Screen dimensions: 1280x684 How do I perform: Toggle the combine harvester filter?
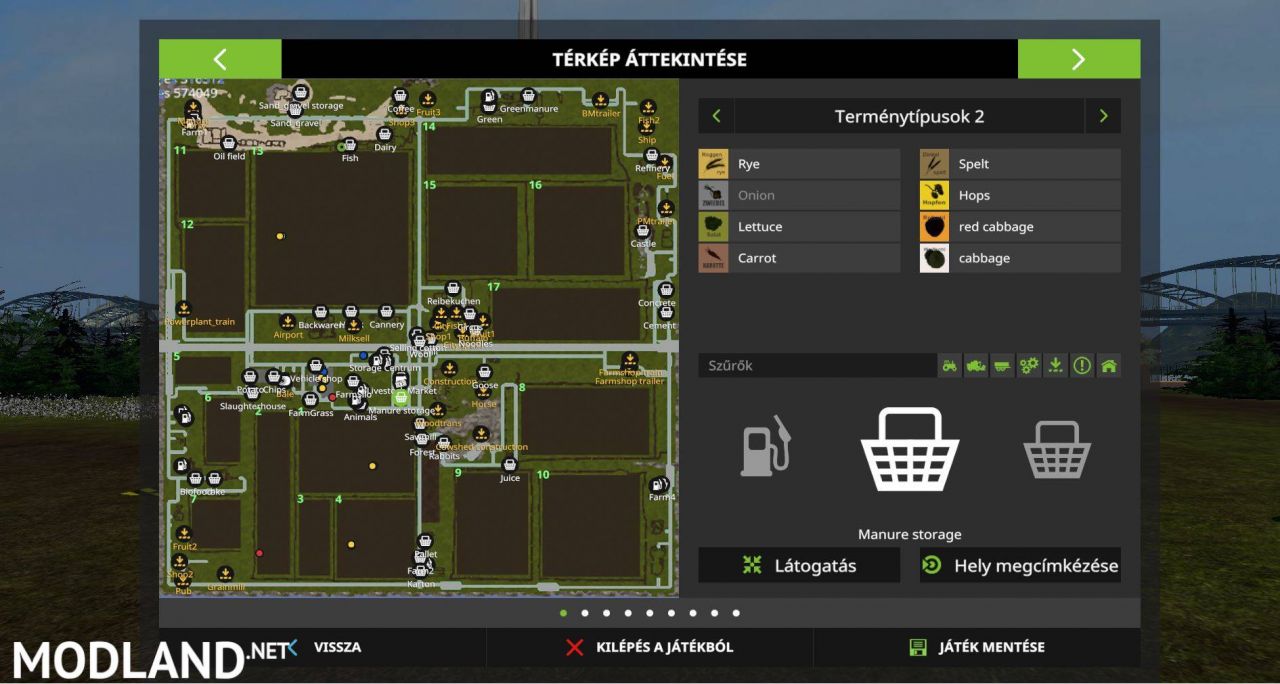(976, 366)
